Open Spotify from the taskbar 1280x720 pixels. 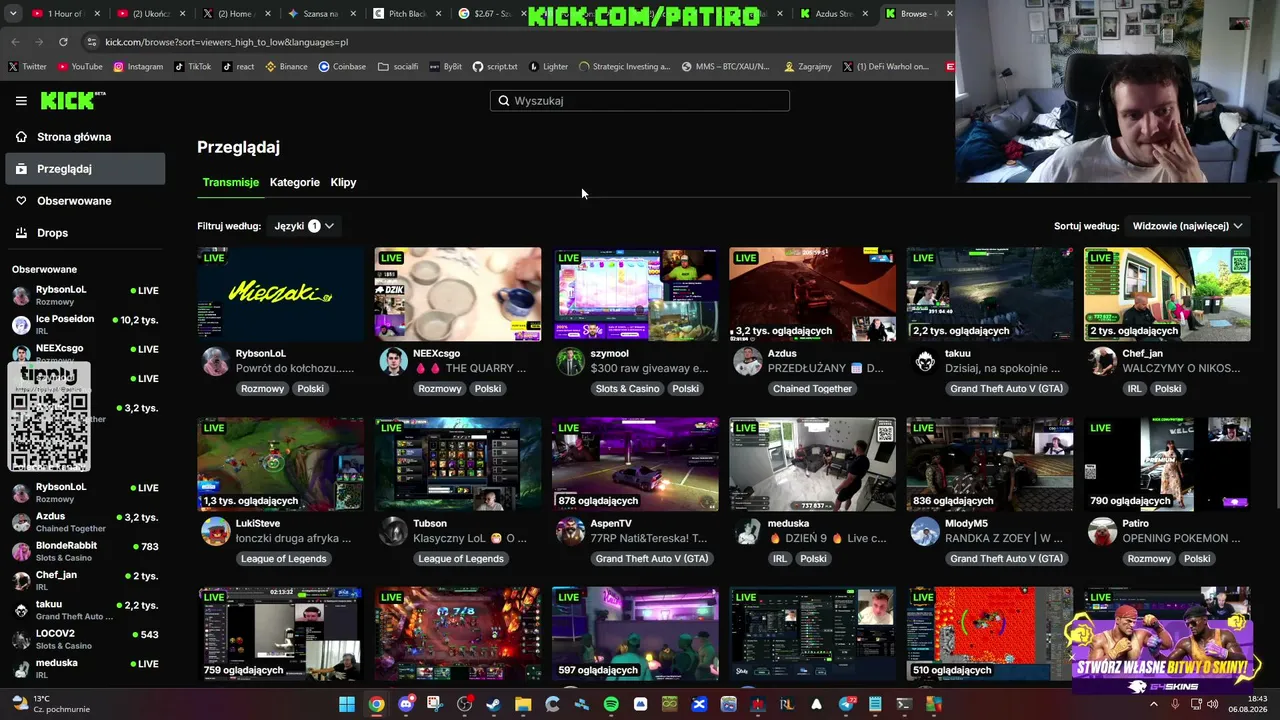click(611, 704)
